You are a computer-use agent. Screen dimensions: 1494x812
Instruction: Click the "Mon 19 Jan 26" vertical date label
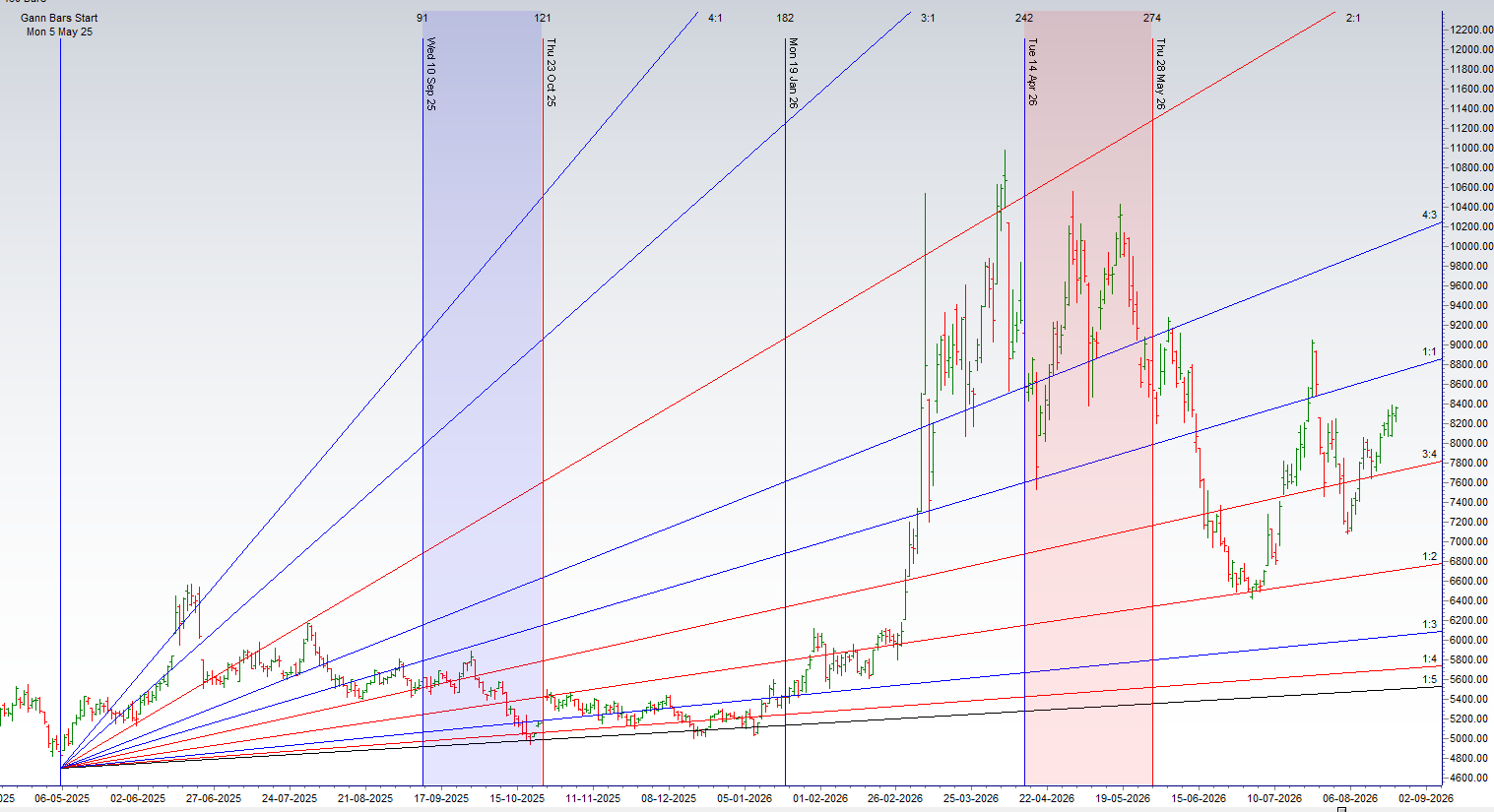click(x=793, y=73)
